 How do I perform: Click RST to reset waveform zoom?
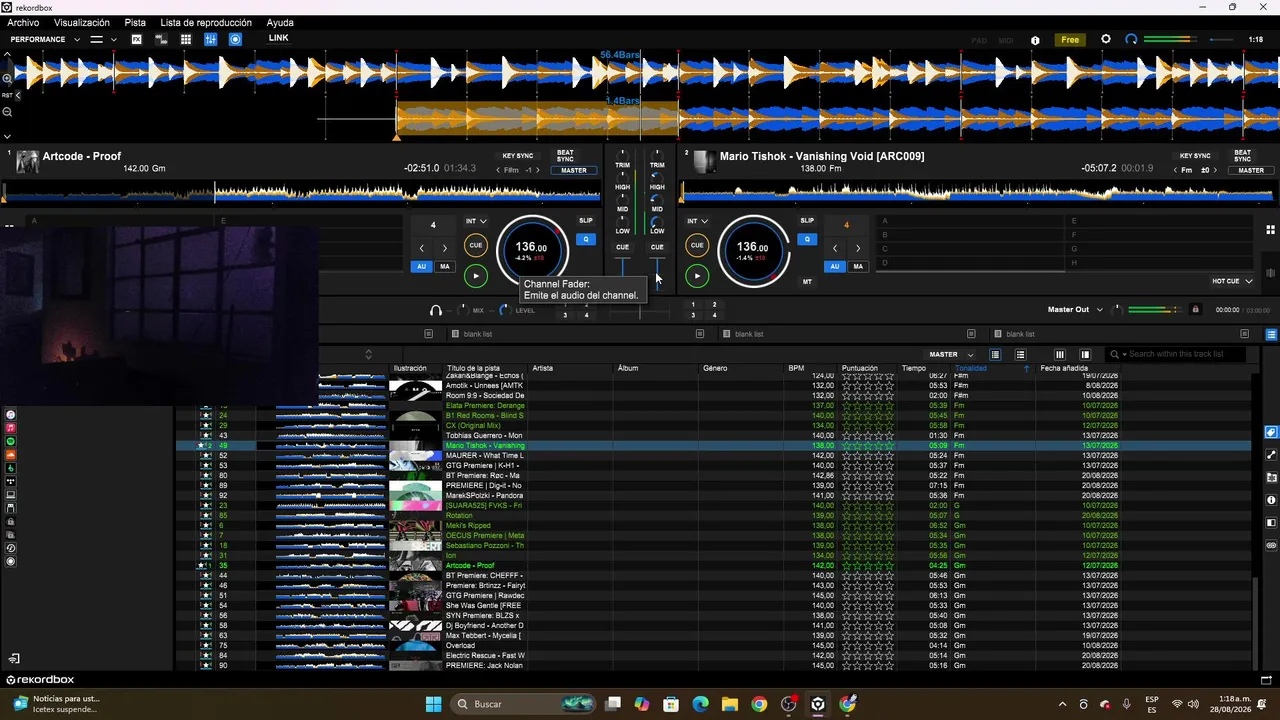tap(7, 95)
